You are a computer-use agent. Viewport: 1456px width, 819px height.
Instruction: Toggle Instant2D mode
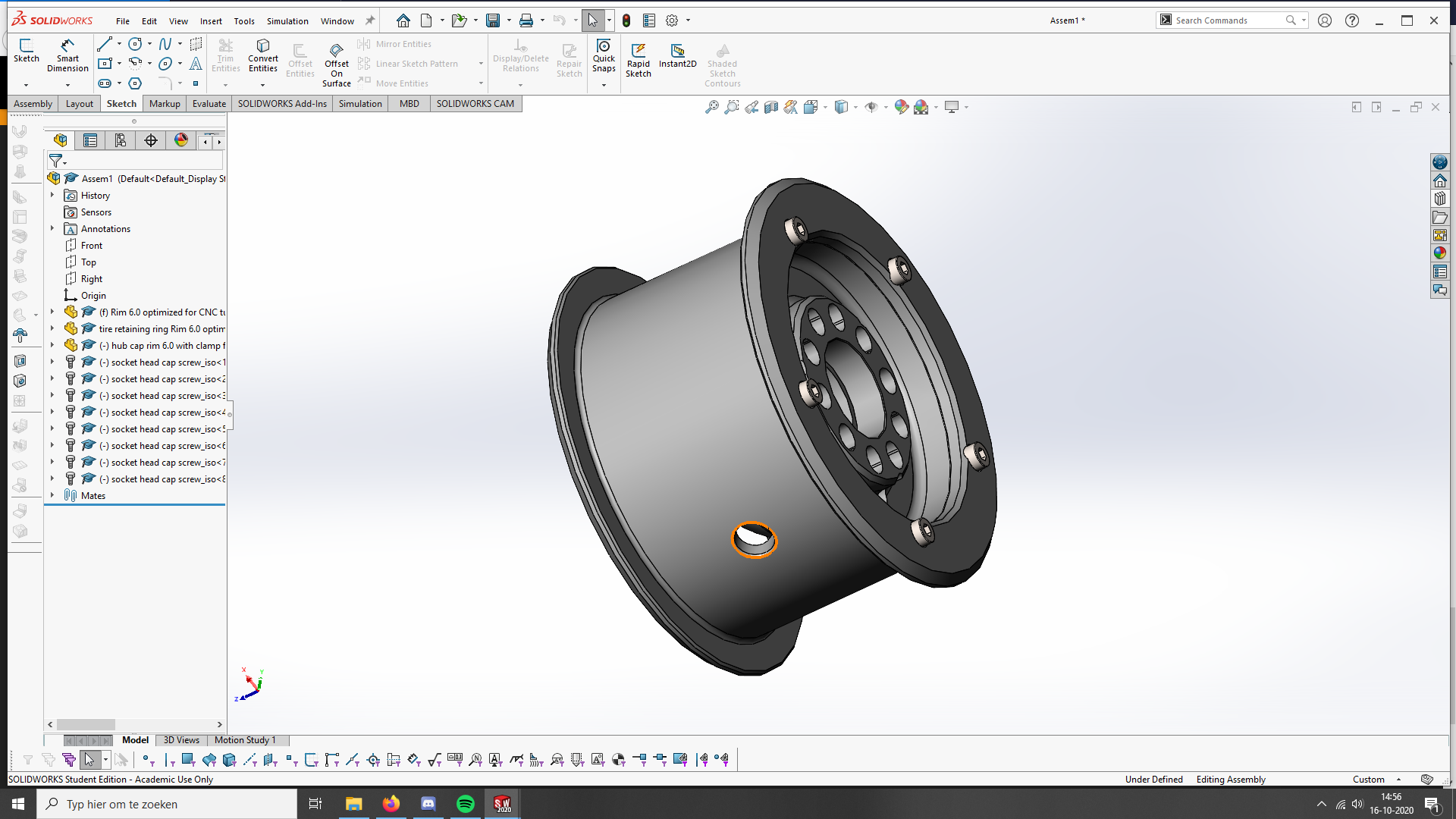[x=677, y=56]
